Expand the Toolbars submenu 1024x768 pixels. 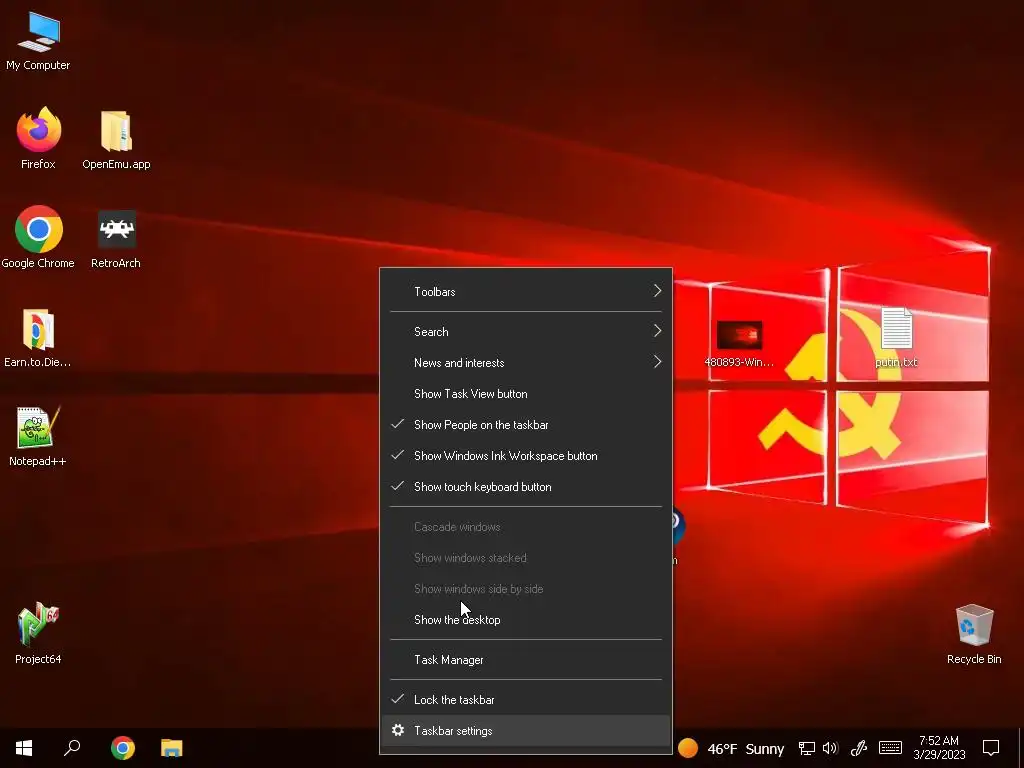click(526, 291)
